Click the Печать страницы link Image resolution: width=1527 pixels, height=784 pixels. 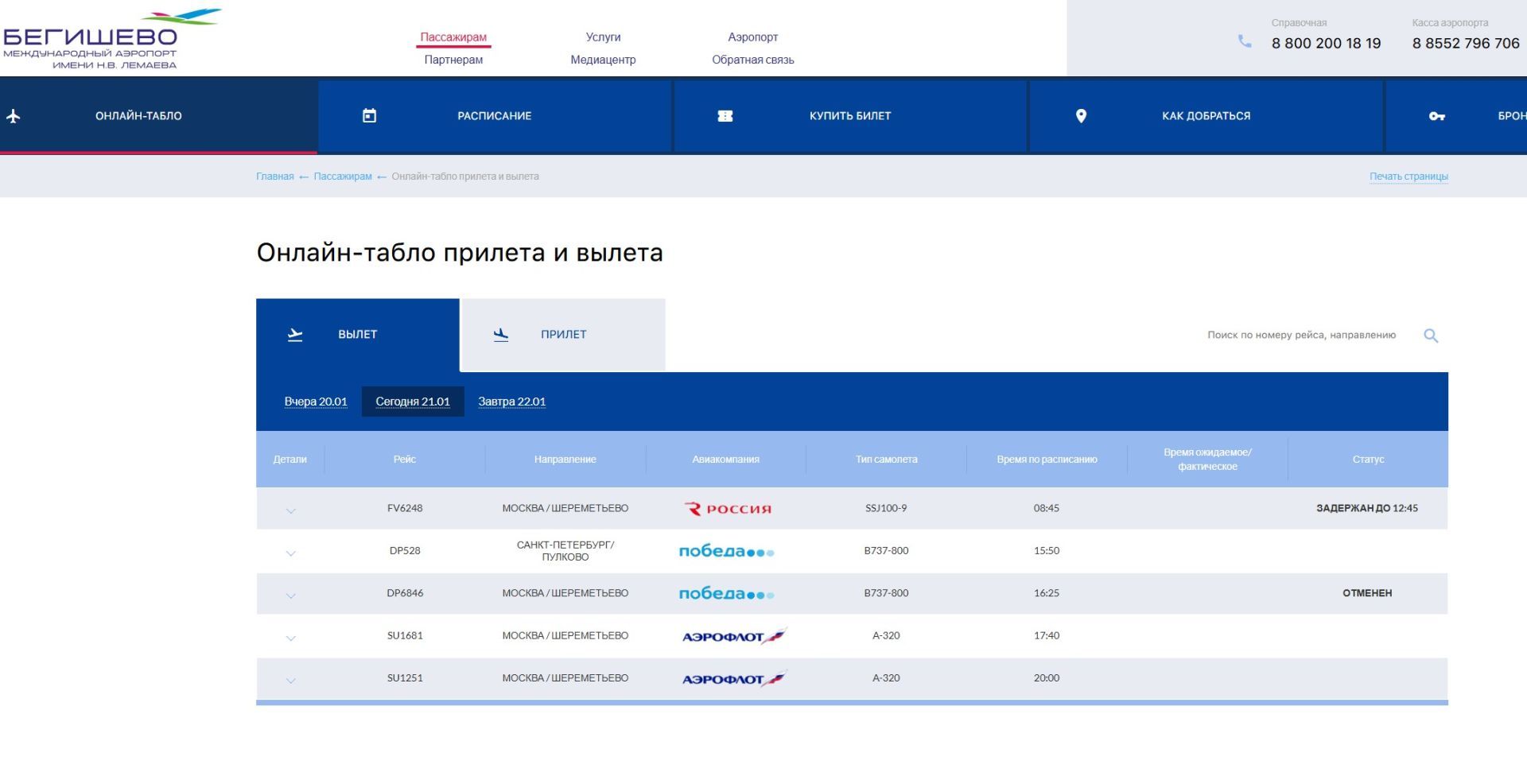[x=1408, y=177]
